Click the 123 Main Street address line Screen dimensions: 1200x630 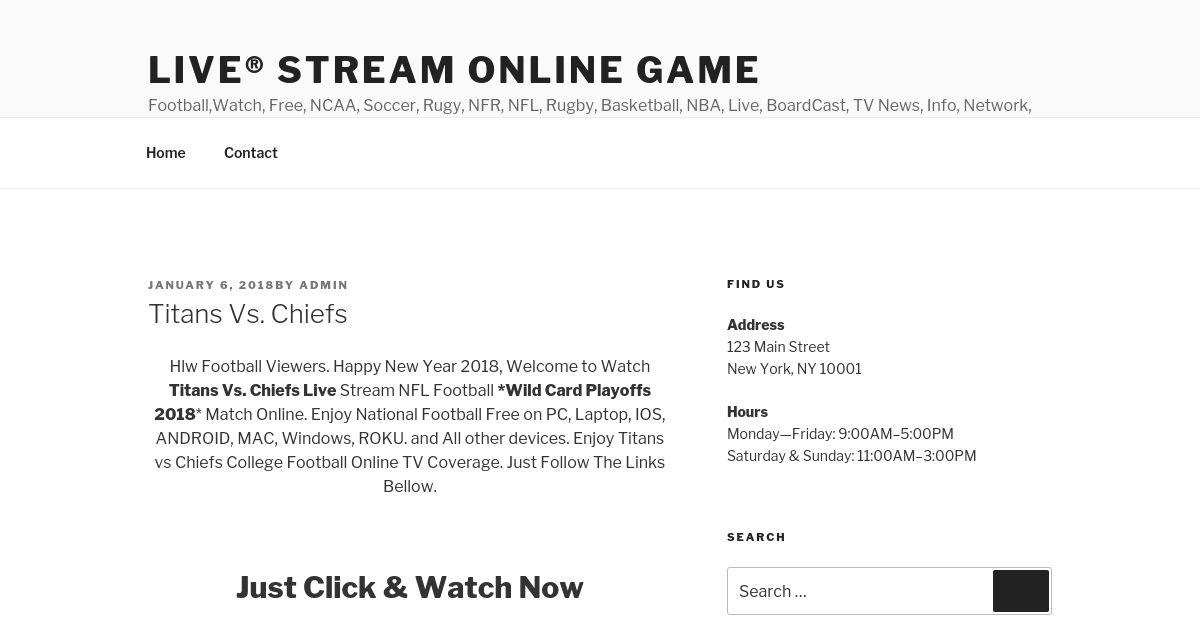pos(778,347)
